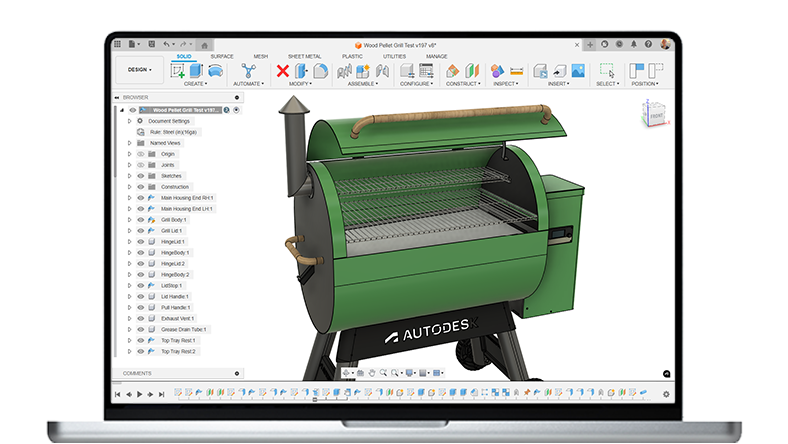The image size is (788, 444).
Task: Click the New Component icon
Action: (x=363, y=71)
